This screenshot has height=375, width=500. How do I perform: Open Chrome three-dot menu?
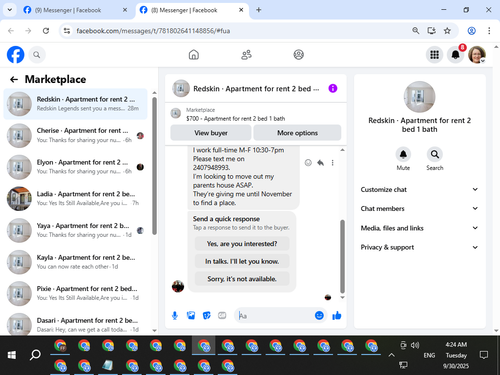click(x=489, y=31)
